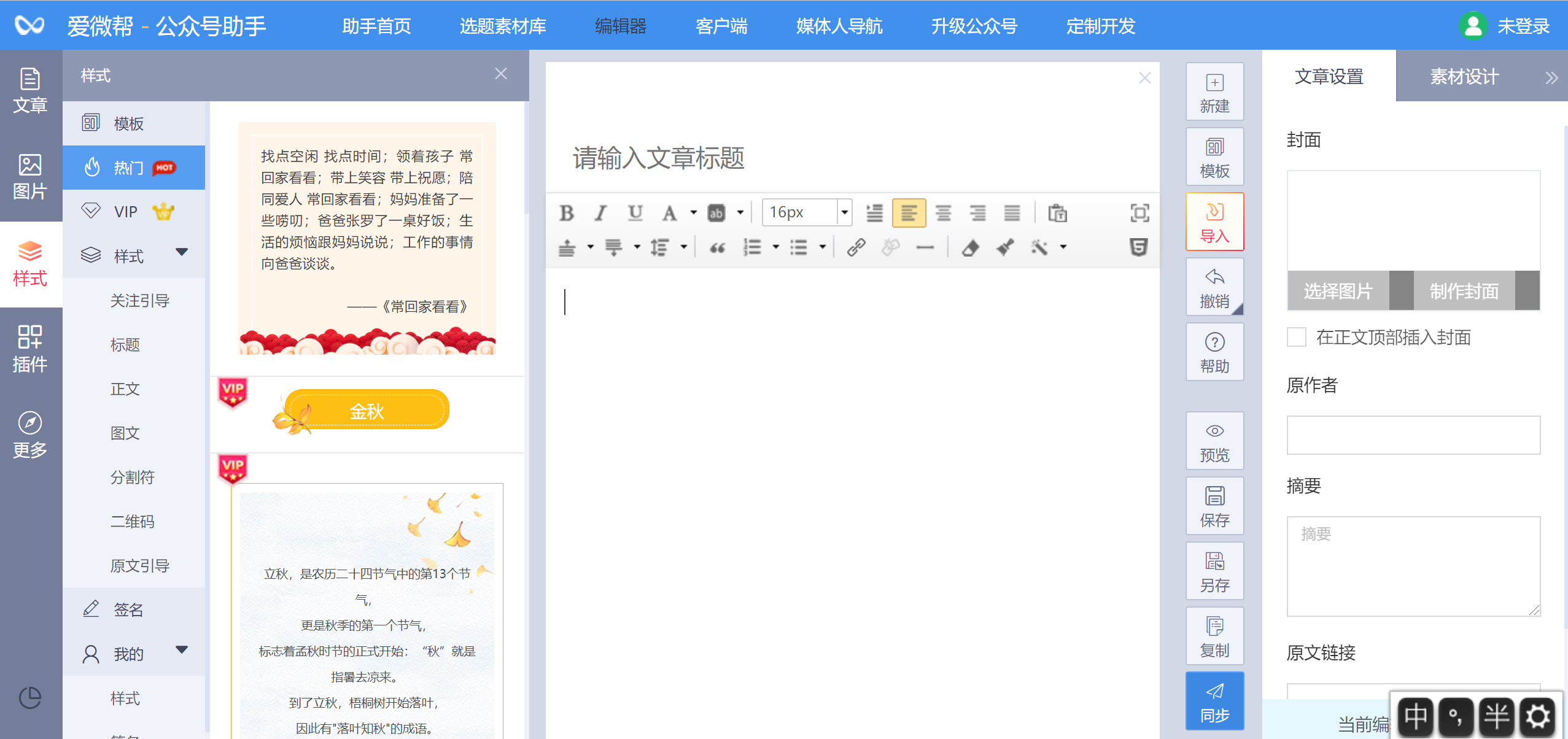Viewport: 1568px width, 739px height.
Task: Click 未登录 to log in
Action: [x=1523, y=26]
